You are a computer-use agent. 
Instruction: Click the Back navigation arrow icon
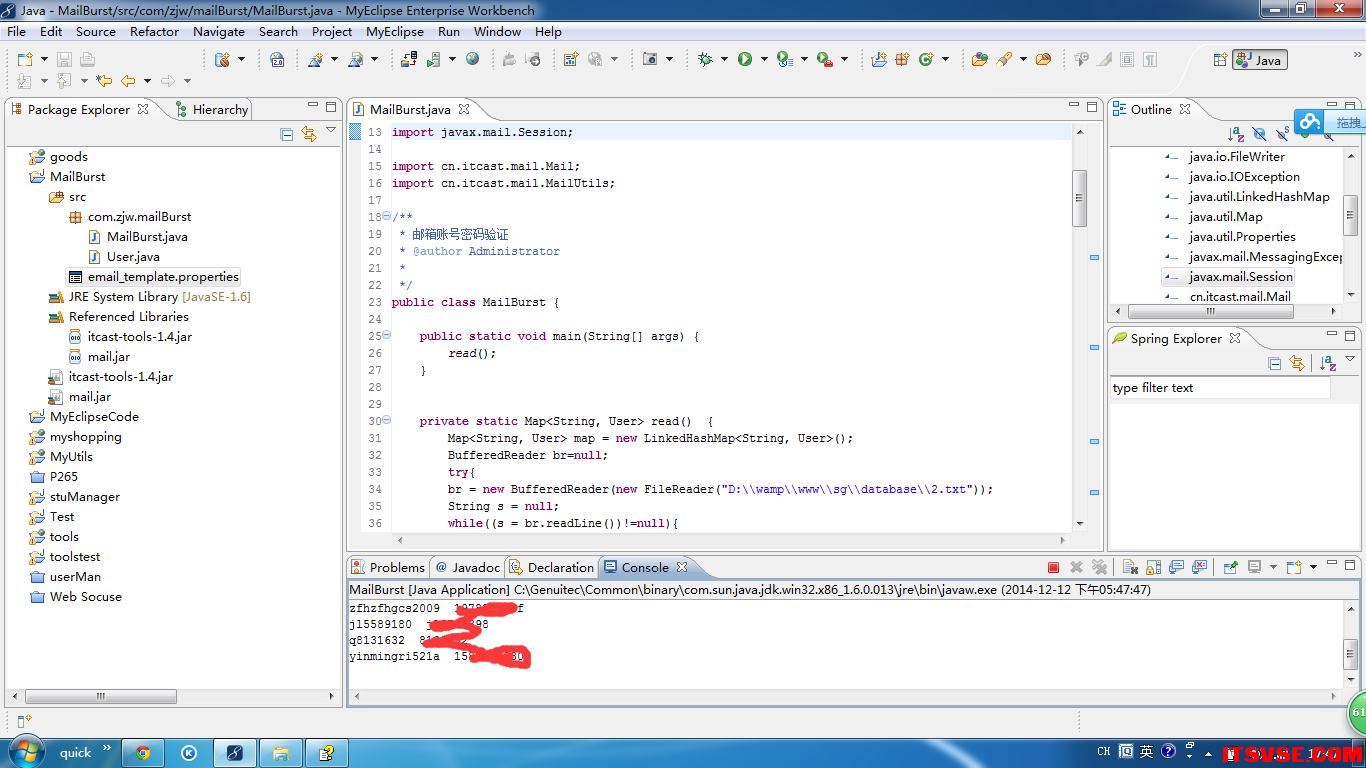128,81
